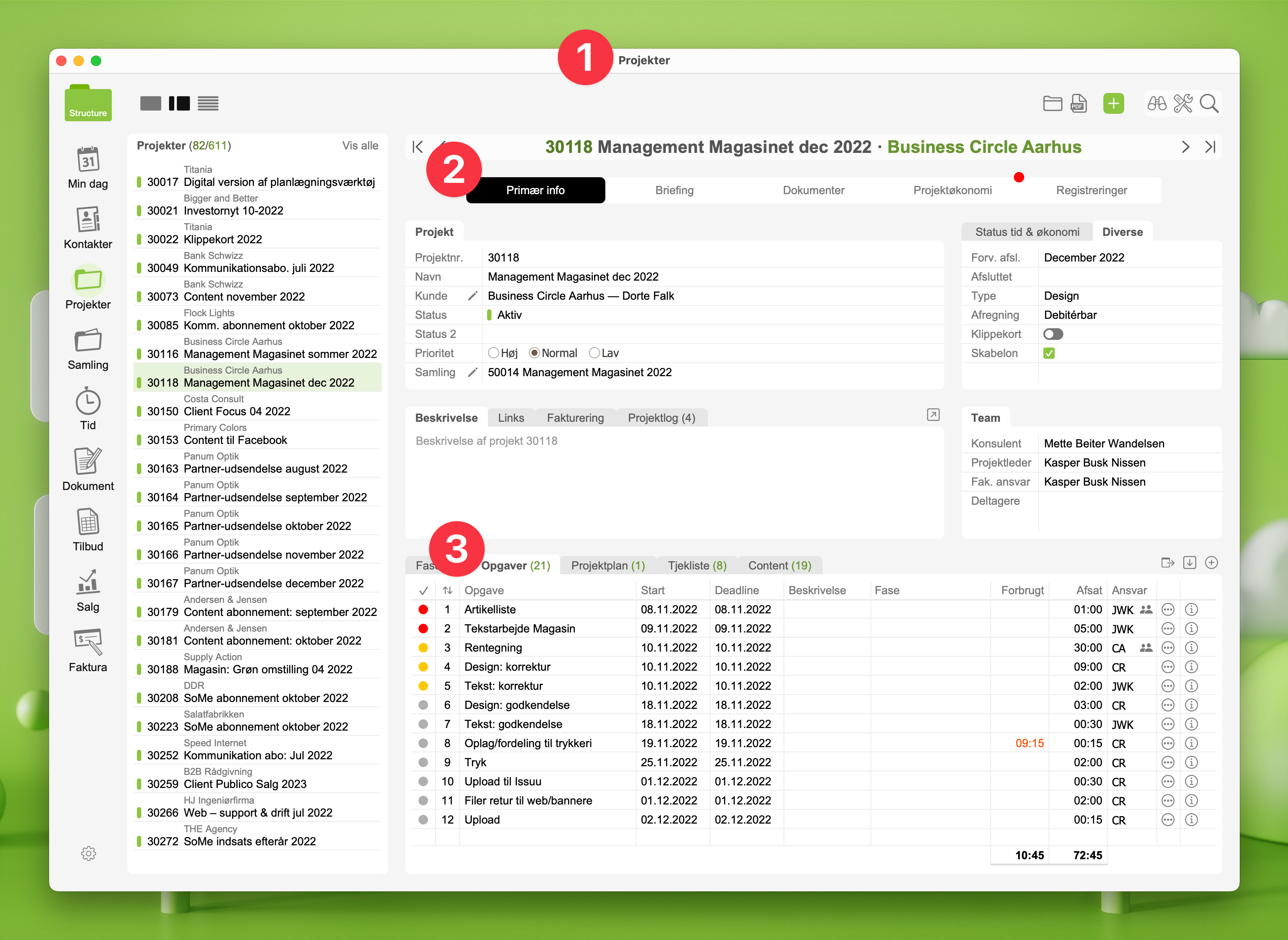Expand description field with popout icon

933,415
